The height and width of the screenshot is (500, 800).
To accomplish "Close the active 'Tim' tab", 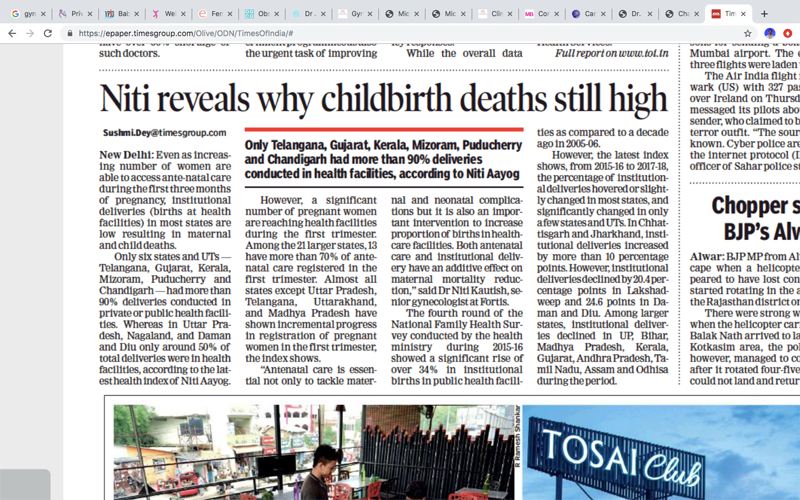I will click(x=747, y=14).
